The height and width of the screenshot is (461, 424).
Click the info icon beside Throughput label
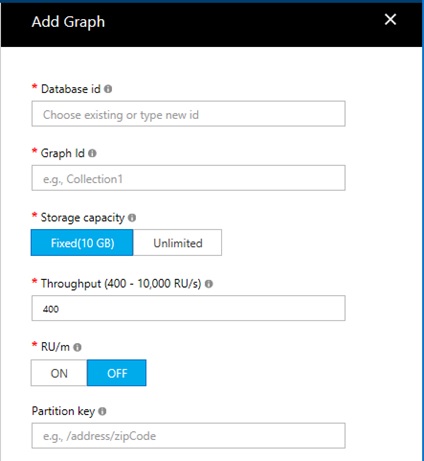209,284
